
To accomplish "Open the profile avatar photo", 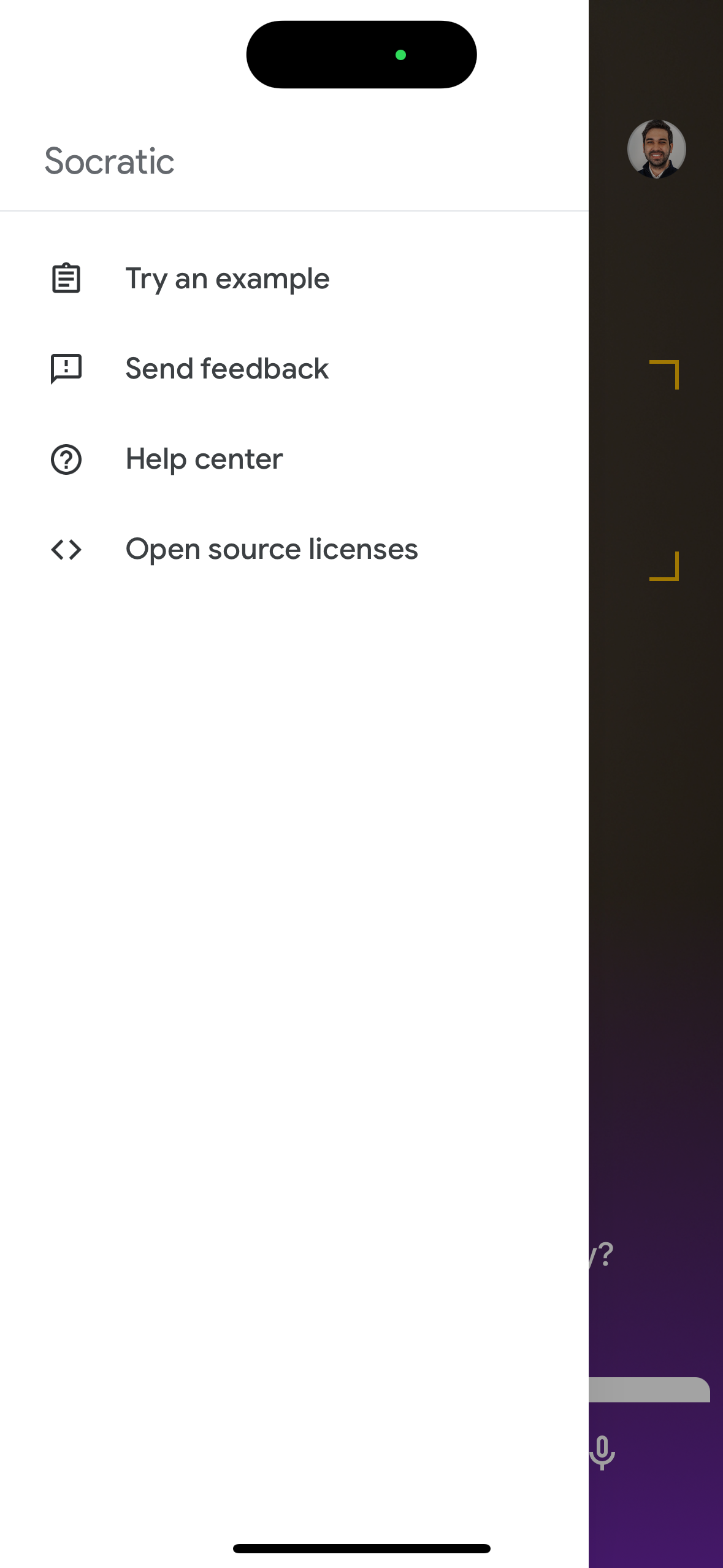I will pyautogui.click(x=656, y=149).
